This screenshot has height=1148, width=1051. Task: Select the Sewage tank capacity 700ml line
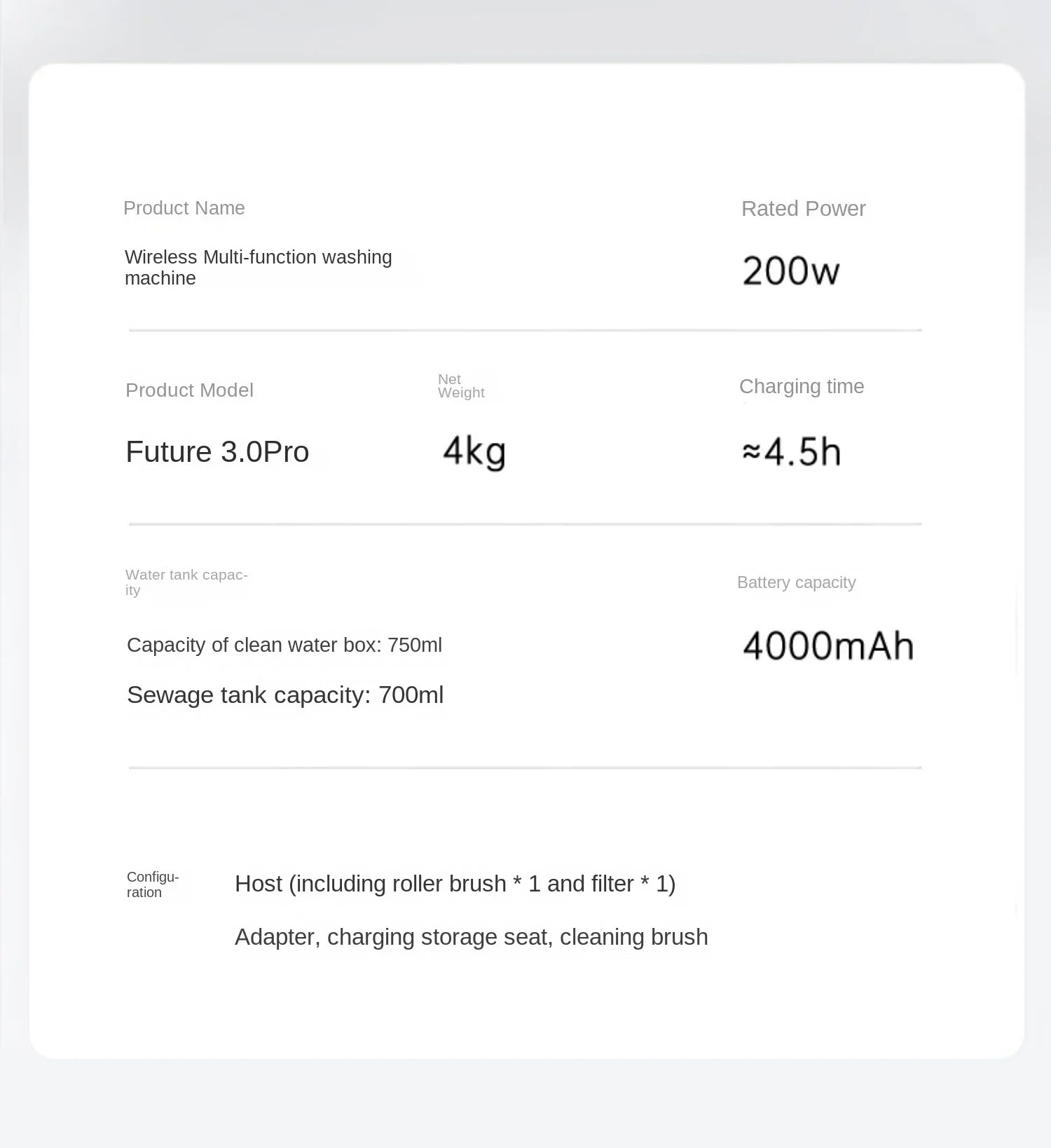tap(285, 695)
